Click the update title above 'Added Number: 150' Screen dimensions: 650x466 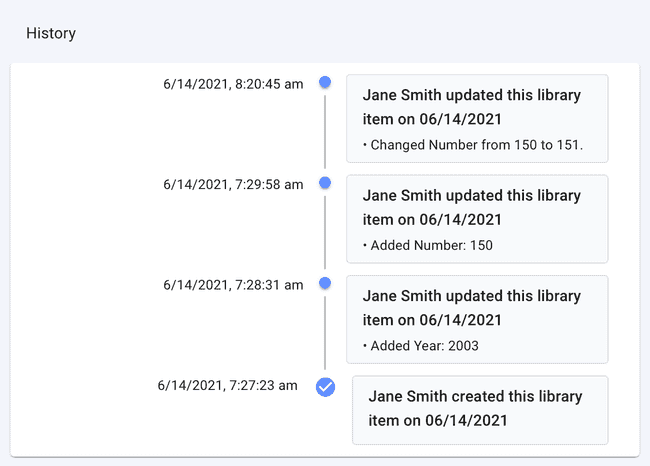click(x=471, y=207)
